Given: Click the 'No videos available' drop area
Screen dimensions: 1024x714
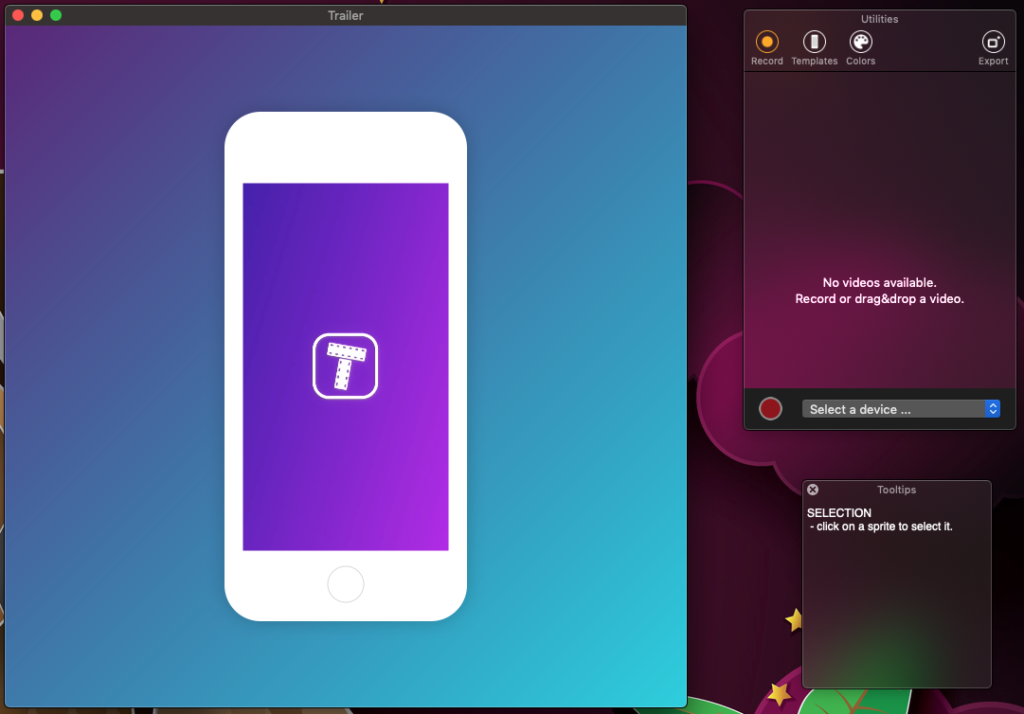Looking at the screenshot, I should click(x=879, y=290).
